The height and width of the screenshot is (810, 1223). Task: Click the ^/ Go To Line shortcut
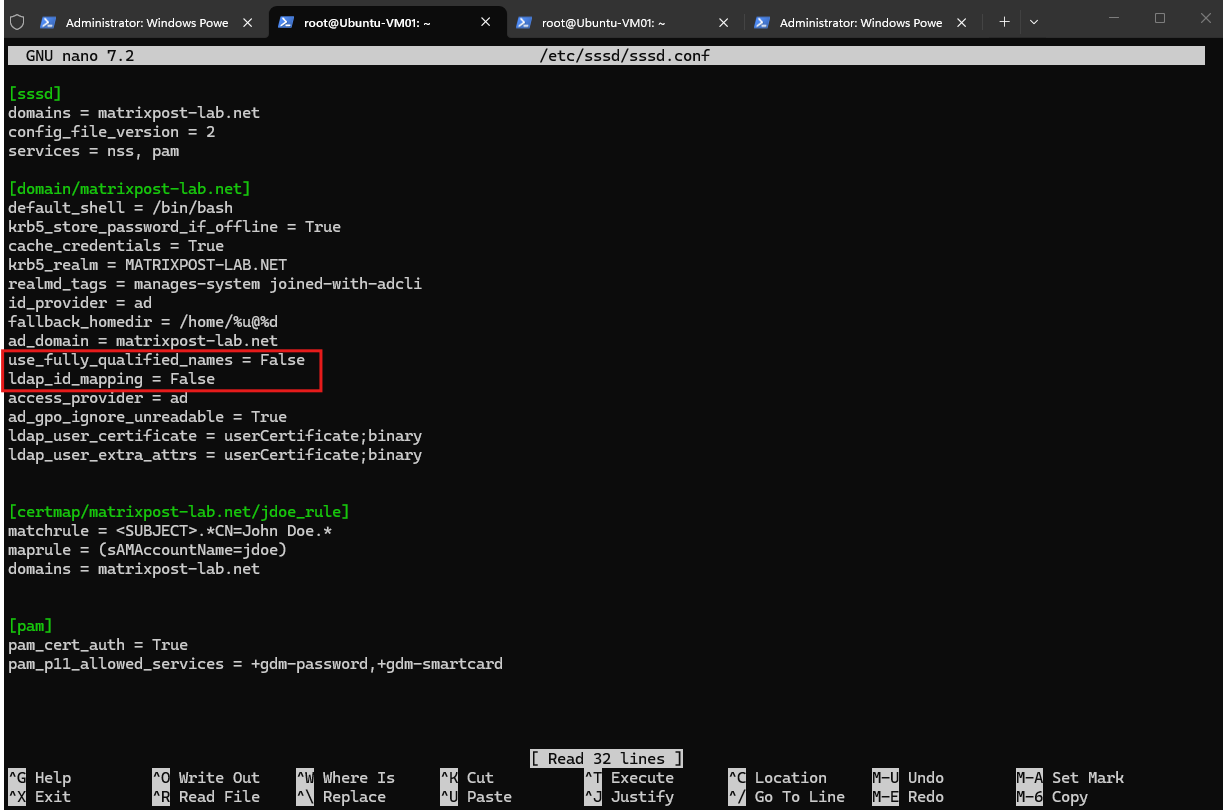tap(786, 797)
